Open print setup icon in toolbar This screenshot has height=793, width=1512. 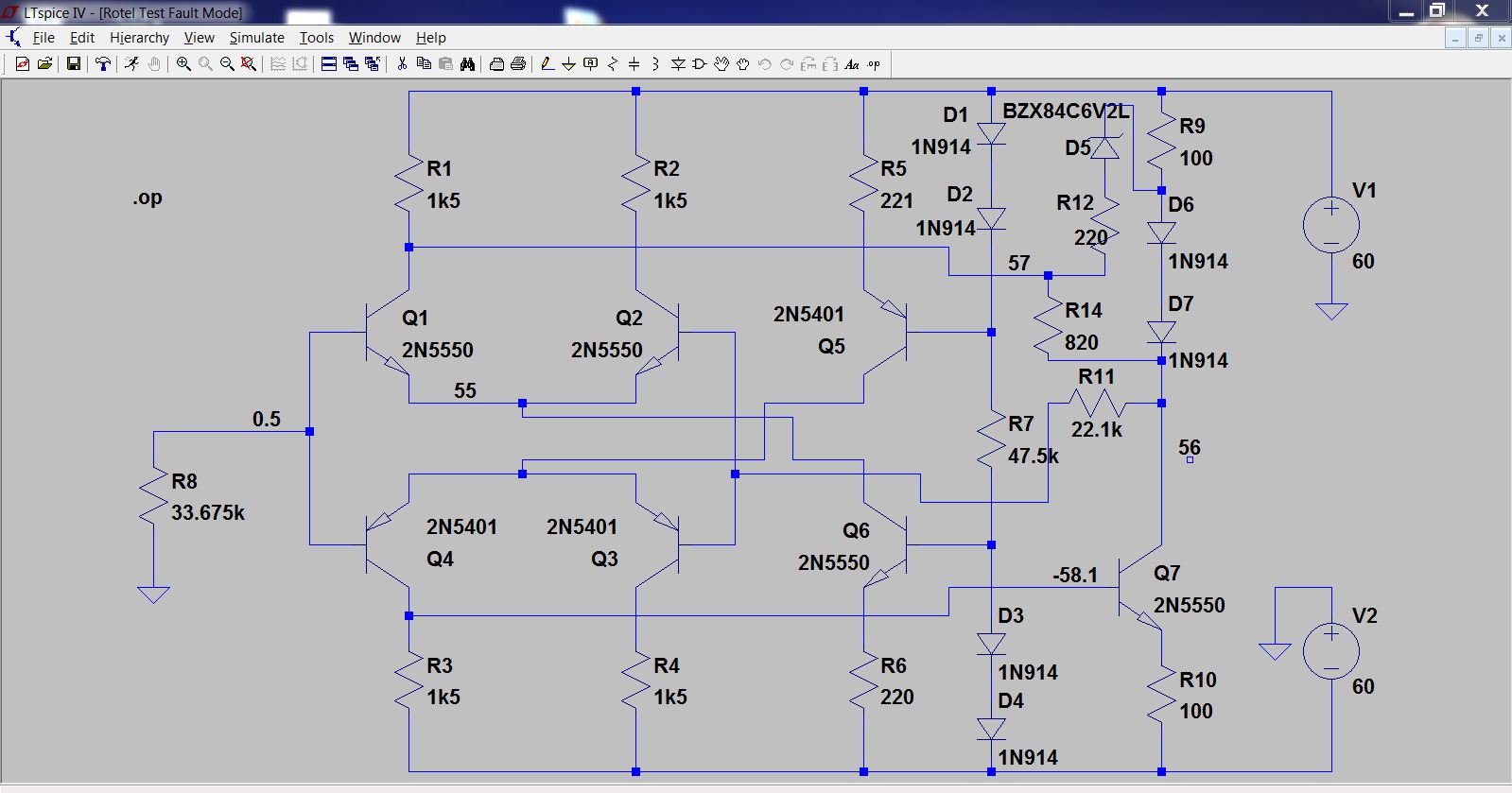tap(496, 64)
